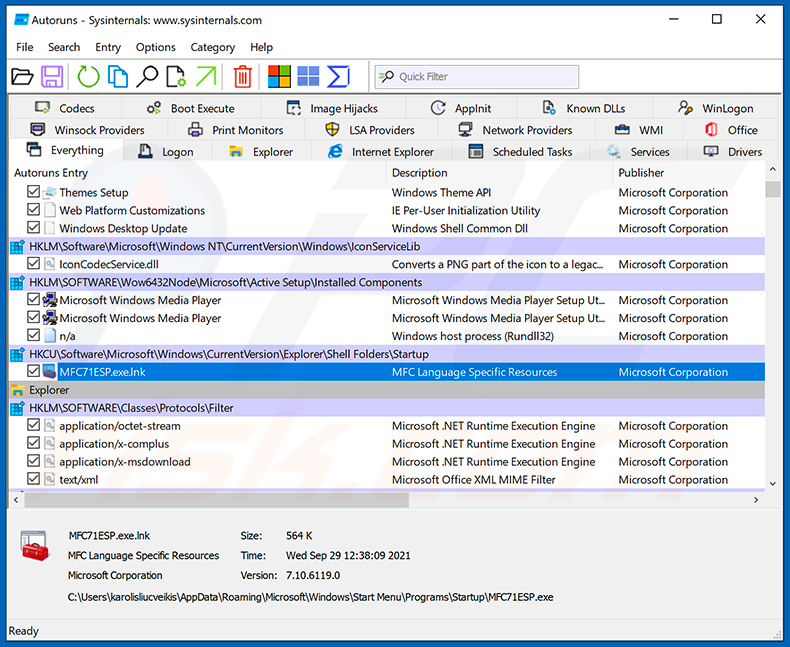Click the Jump to Entry arrow icon

pos(206,77)
